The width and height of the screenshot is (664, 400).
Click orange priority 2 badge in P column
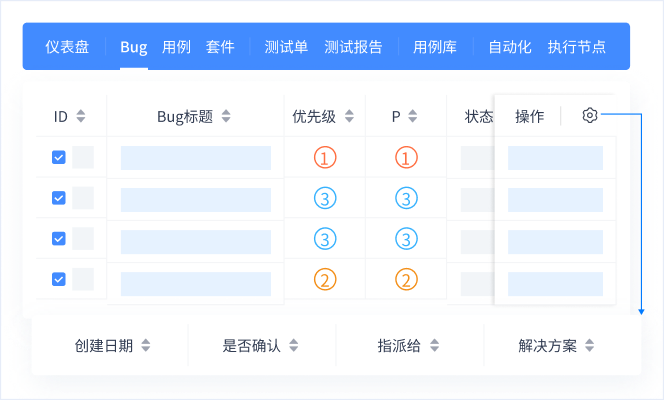coord(406,280)
